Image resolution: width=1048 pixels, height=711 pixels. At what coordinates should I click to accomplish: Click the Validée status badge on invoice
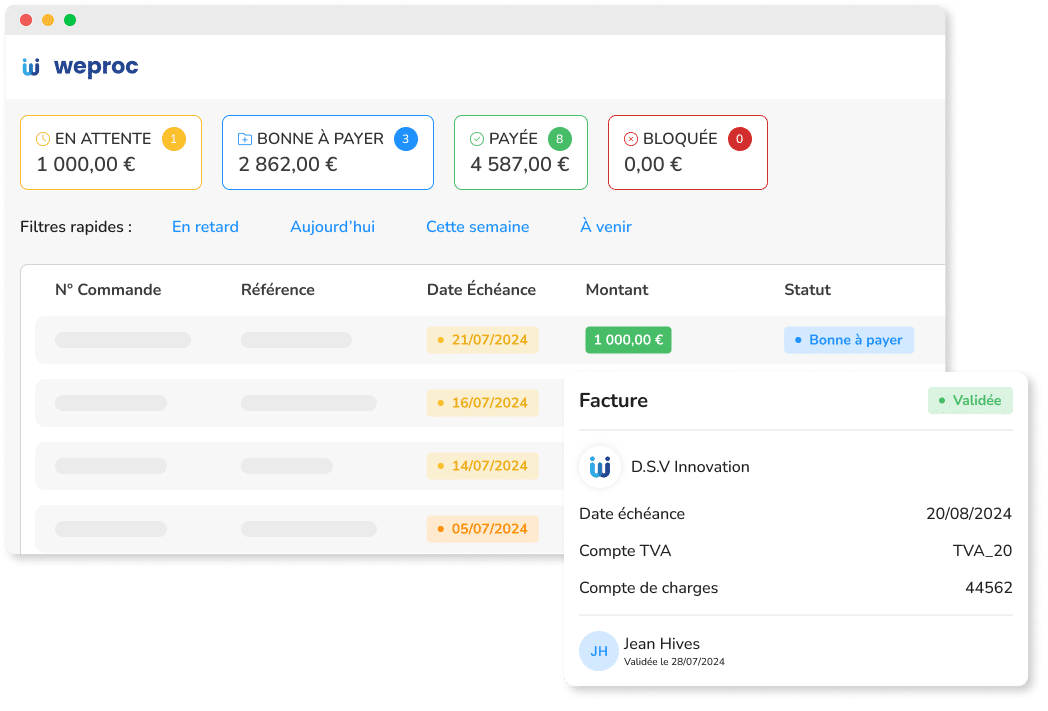pyautogui.click(x=970, y=401)
